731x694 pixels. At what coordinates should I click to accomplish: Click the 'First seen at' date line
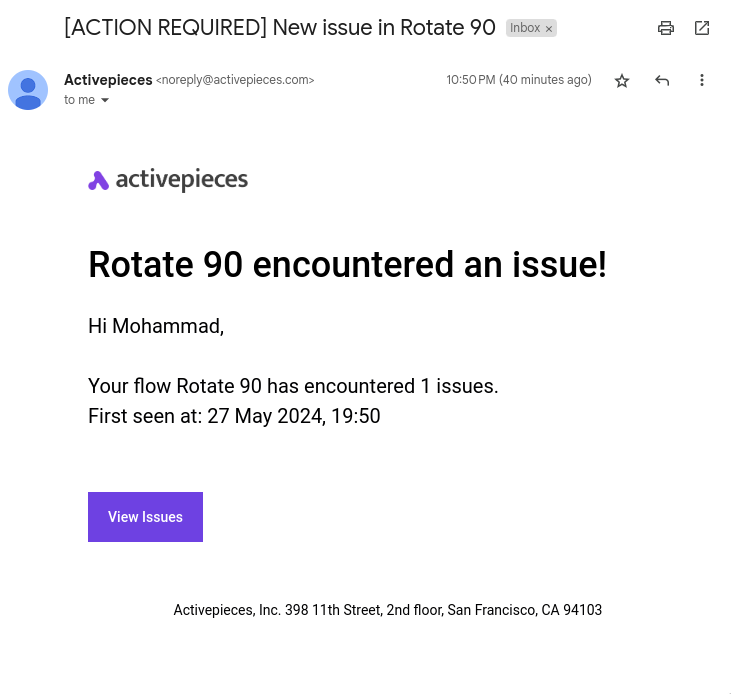pos(234,416)
